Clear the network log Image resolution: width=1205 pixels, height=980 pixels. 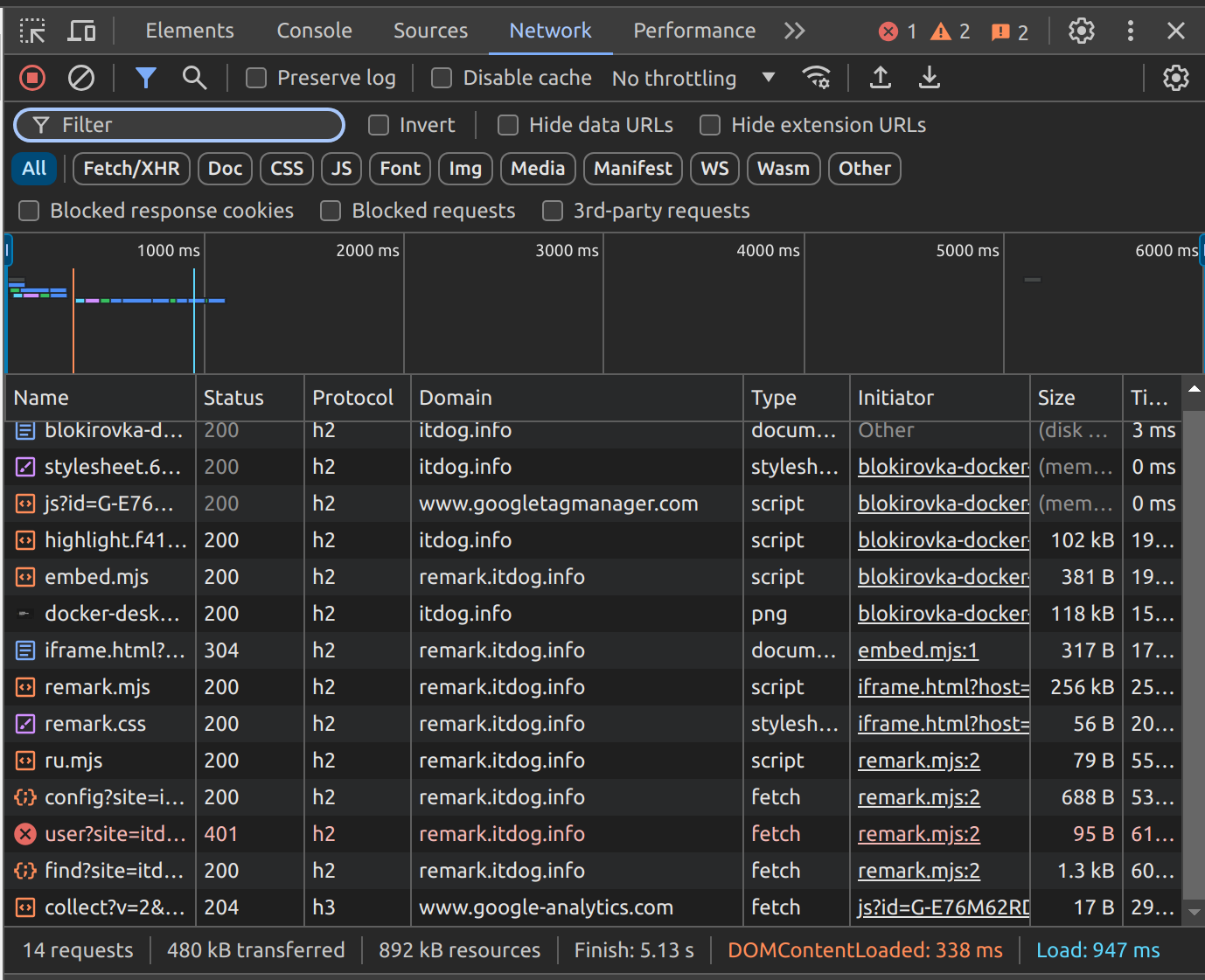pyautogui.click(x=81, y=79)
